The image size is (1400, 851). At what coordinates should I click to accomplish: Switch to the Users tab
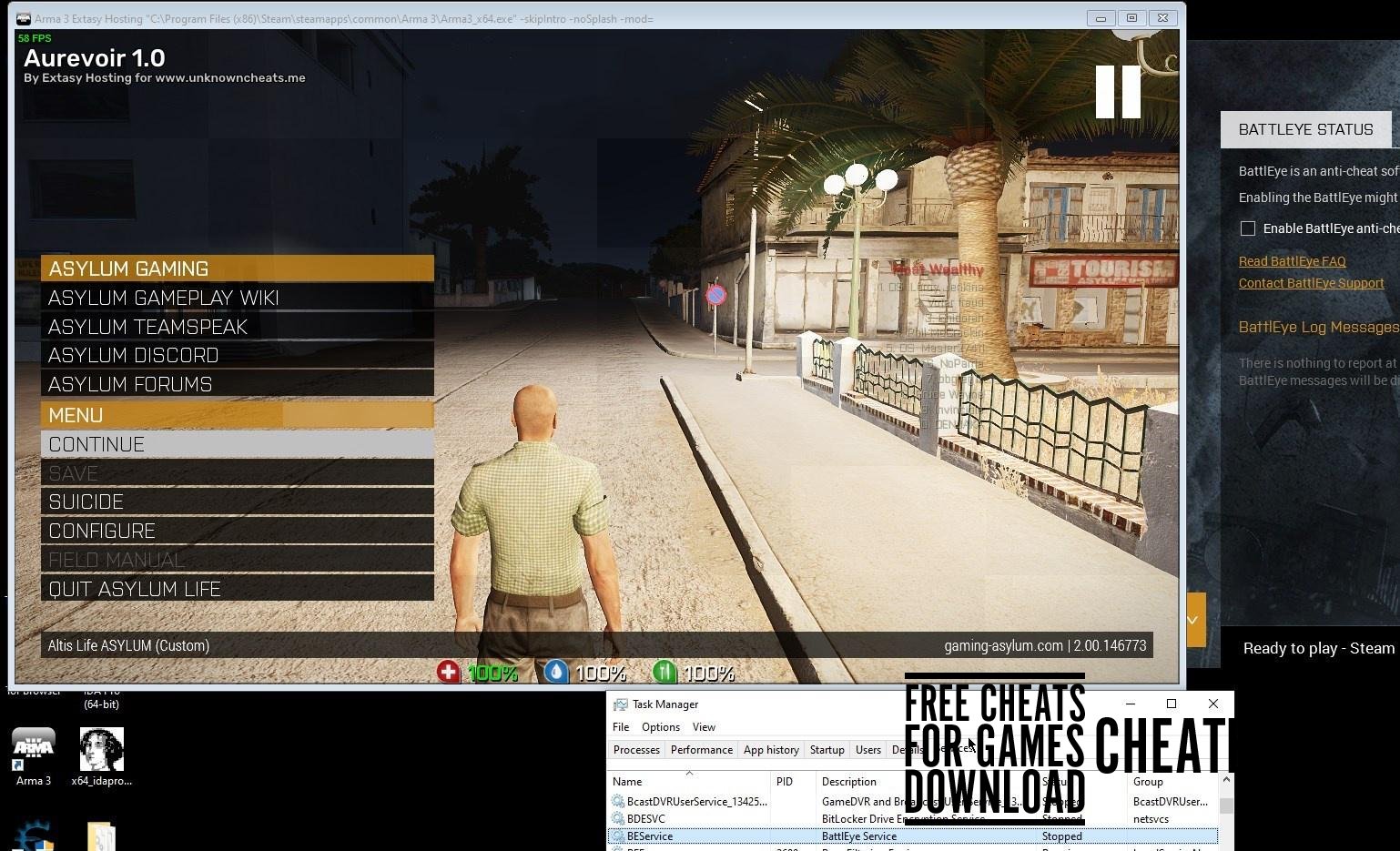tap(868, 750)
